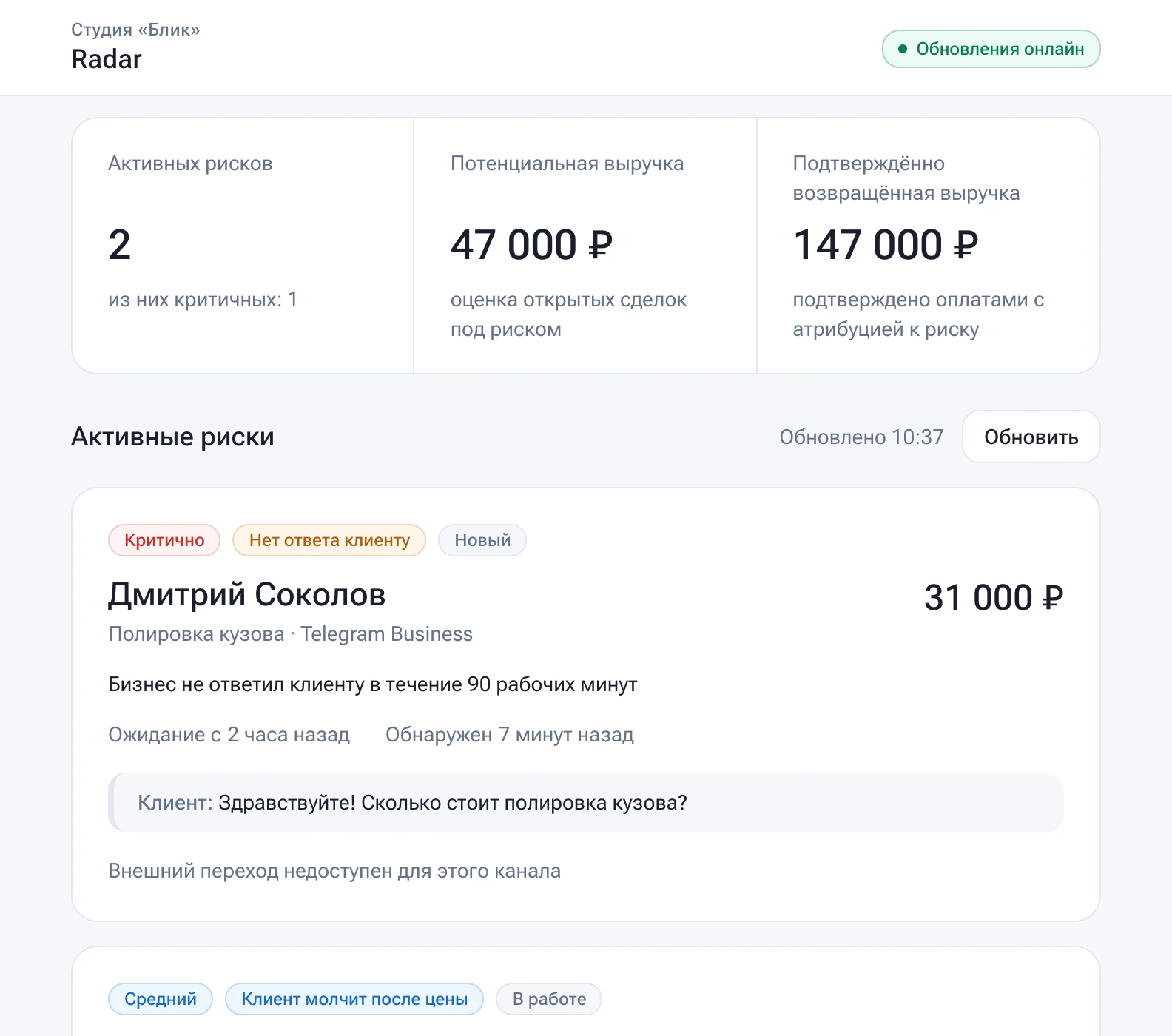Open the Дмитрий Соколов risk name
This screenshot has height=1036, width=1172.
pyautogui.click(x=246, y=594)
